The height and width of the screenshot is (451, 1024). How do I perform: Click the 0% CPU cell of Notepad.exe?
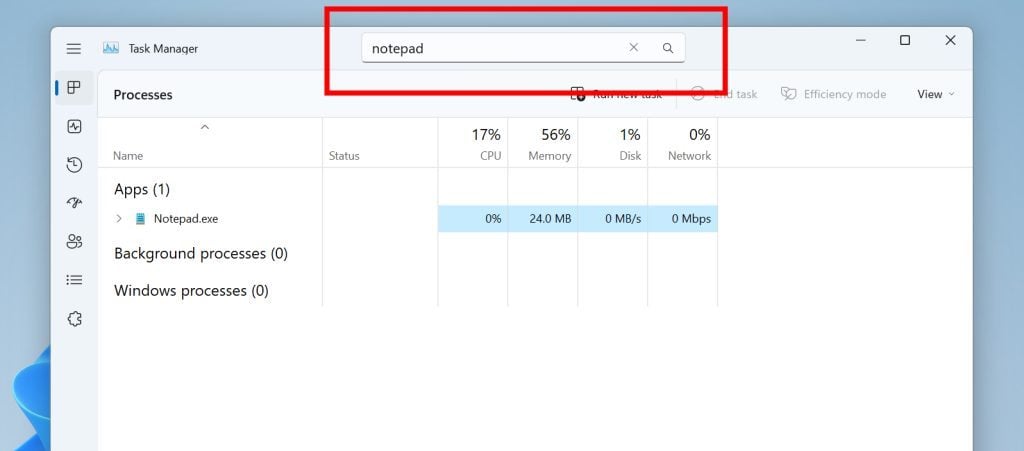(x=473, y=219)
